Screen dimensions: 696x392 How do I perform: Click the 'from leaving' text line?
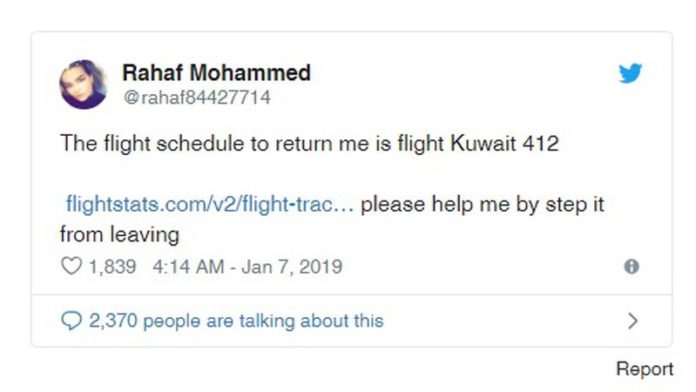pyautogui.click(x=120, y=234)
